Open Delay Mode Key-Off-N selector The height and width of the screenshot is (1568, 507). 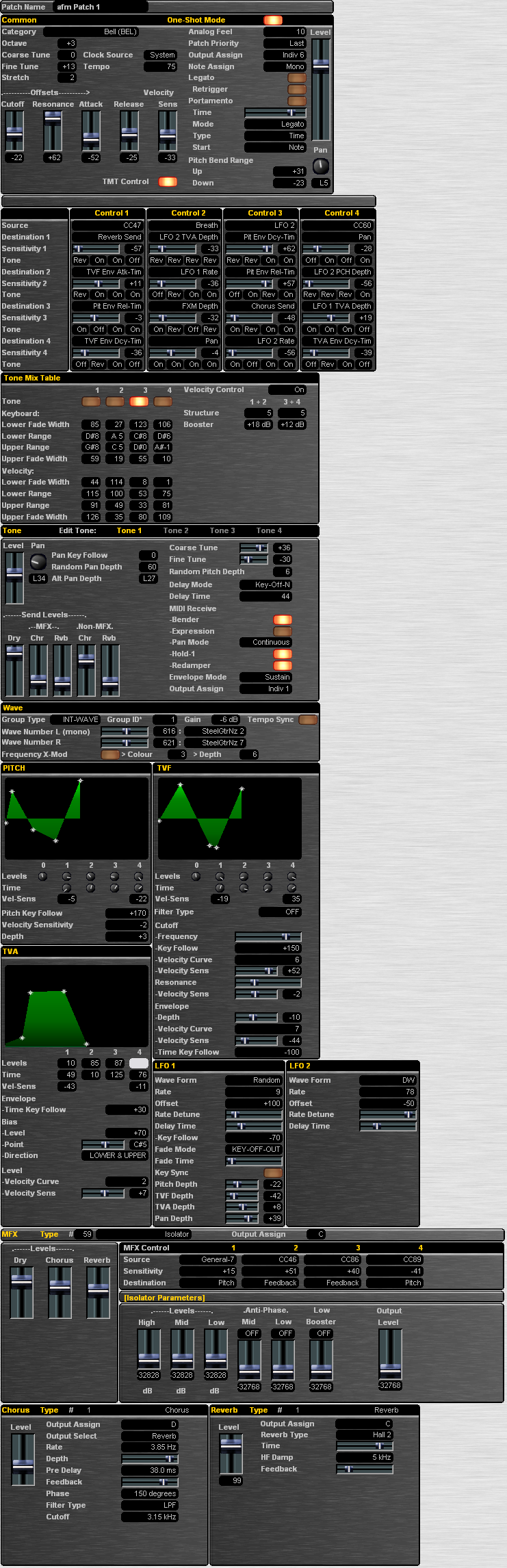click(x=265, y=584)
